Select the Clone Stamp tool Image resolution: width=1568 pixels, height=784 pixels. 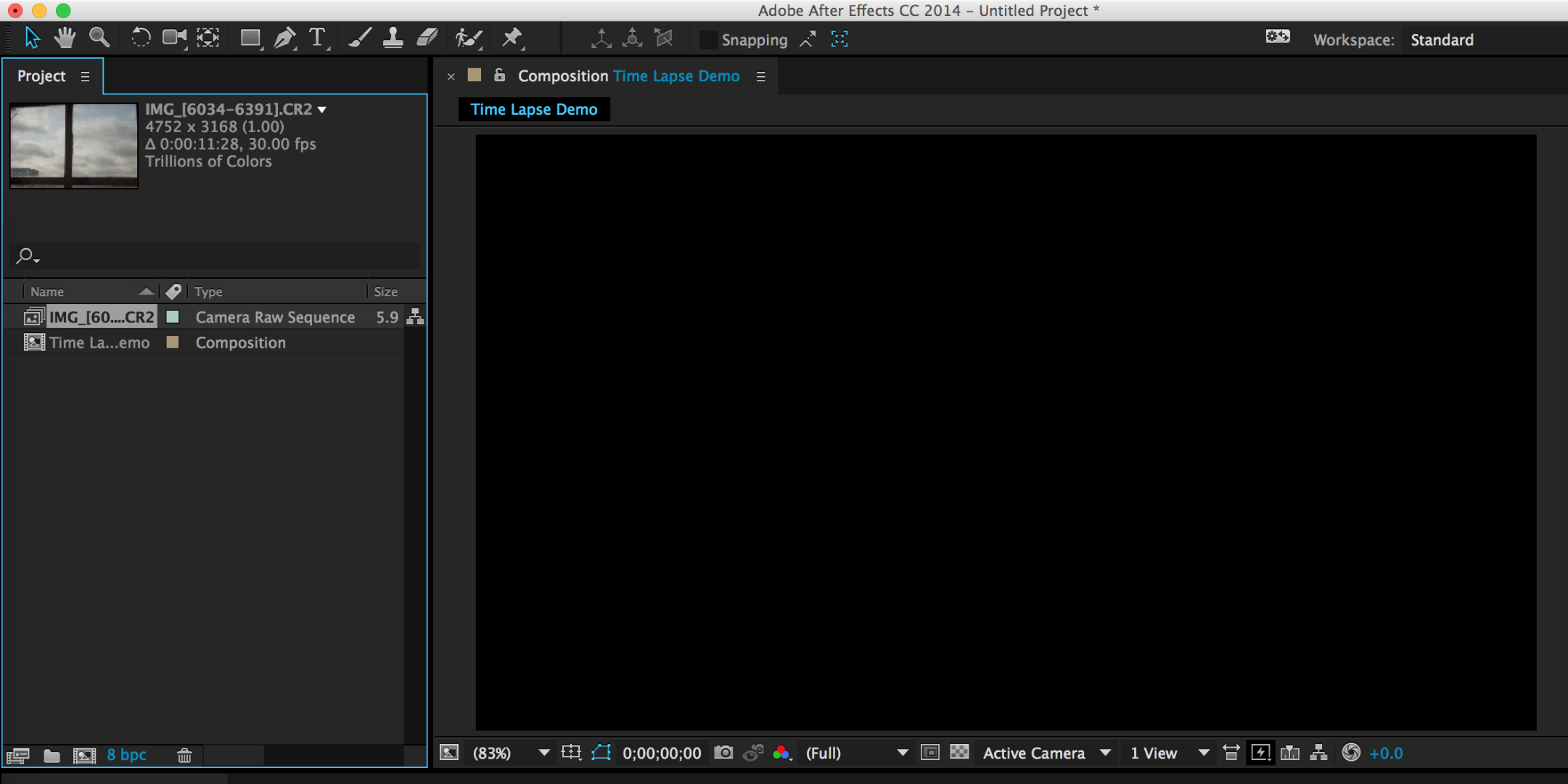click(393, 38)
